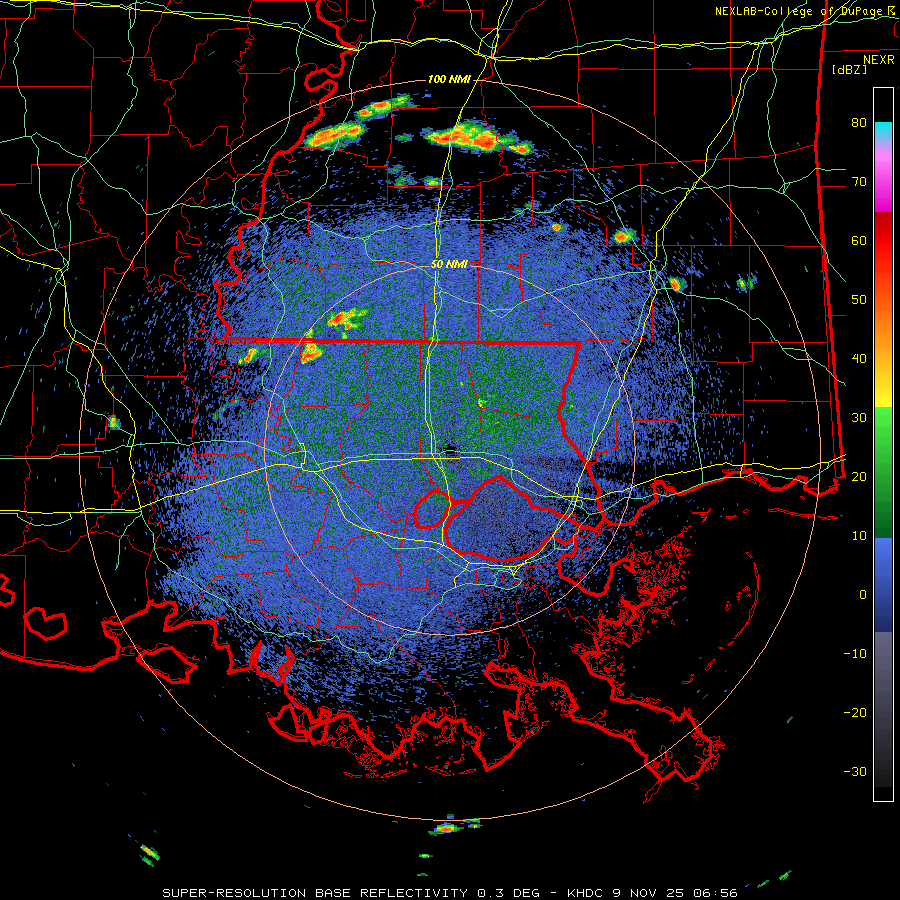The height and width of the screenshot is (900, 900).
Task: Click the -30 value on dBZ scale
Action: point(855,771)
